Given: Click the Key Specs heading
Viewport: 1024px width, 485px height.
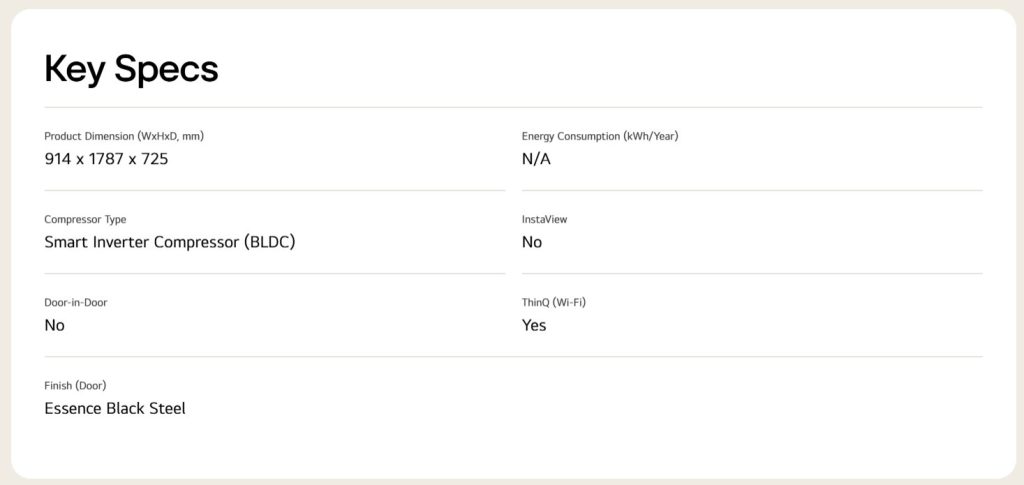Looking at the screenshot, I should (131, 69).
